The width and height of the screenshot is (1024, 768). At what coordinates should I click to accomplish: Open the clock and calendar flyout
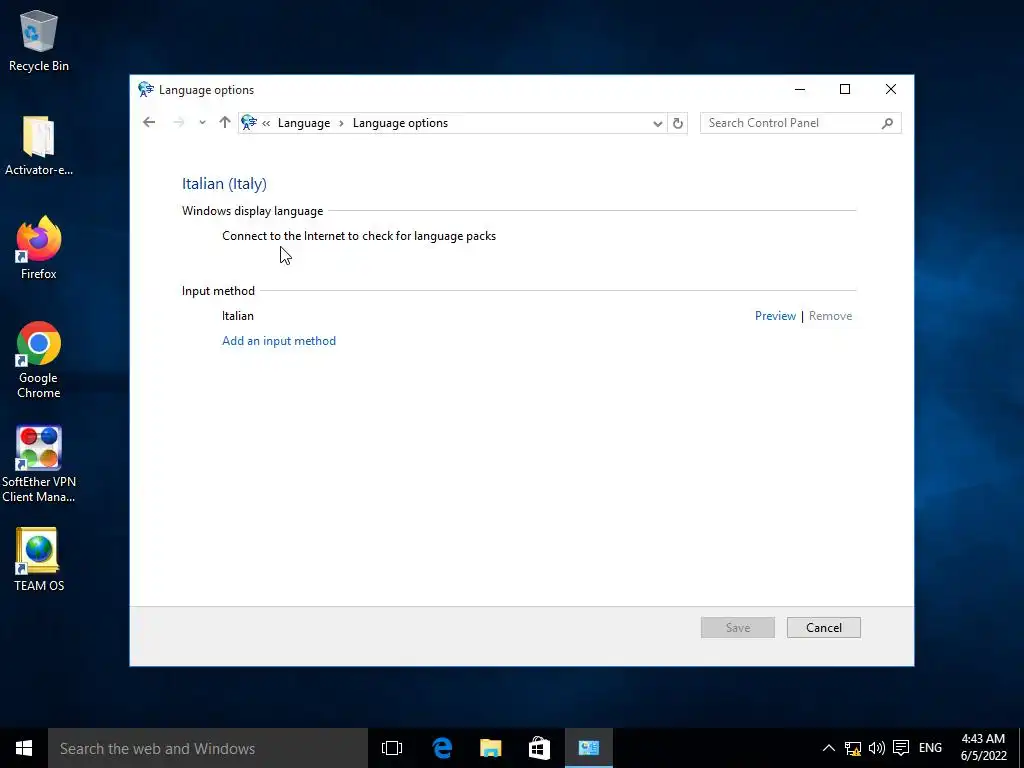click(983, 748)
